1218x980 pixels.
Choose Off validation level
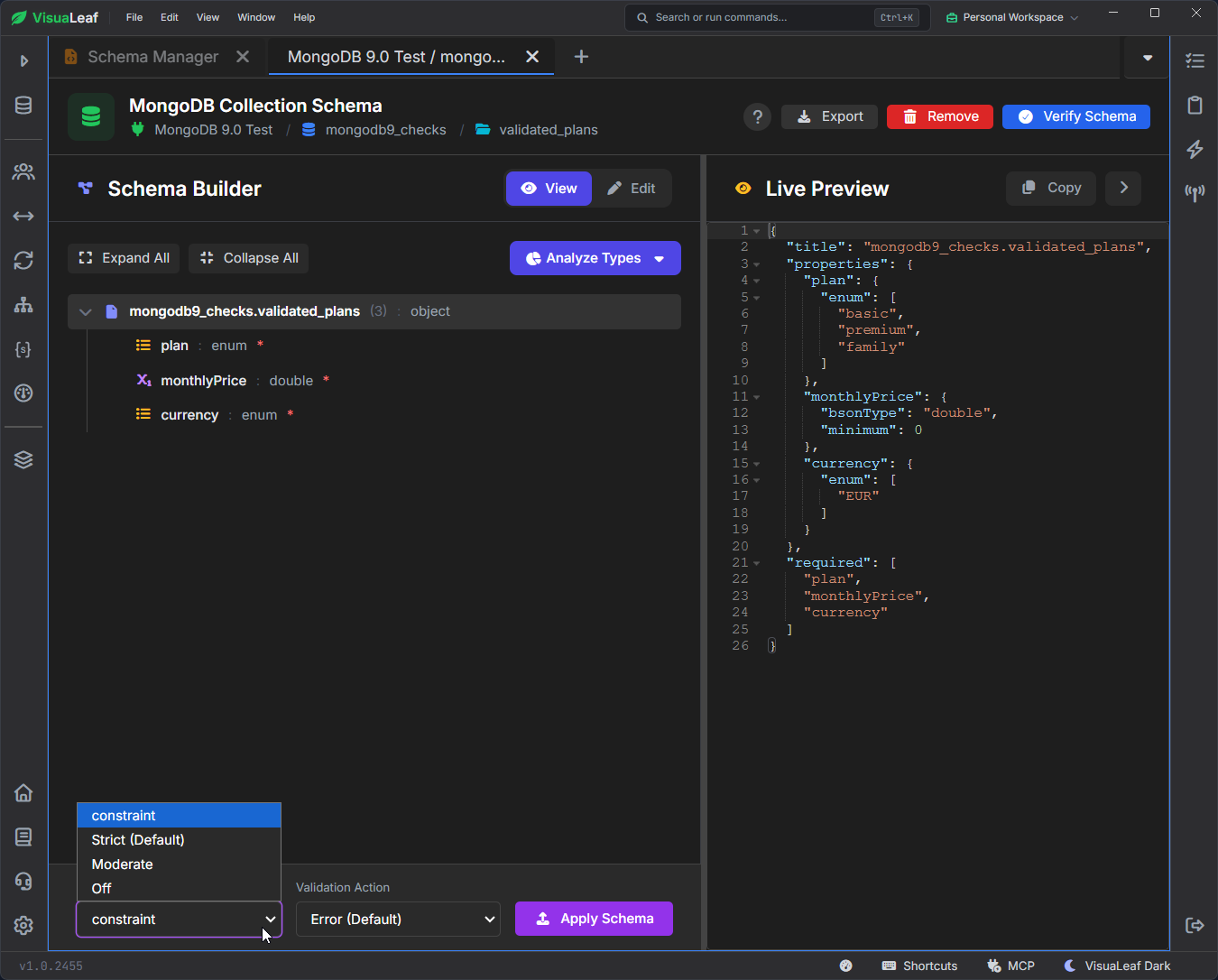(180, 889)
